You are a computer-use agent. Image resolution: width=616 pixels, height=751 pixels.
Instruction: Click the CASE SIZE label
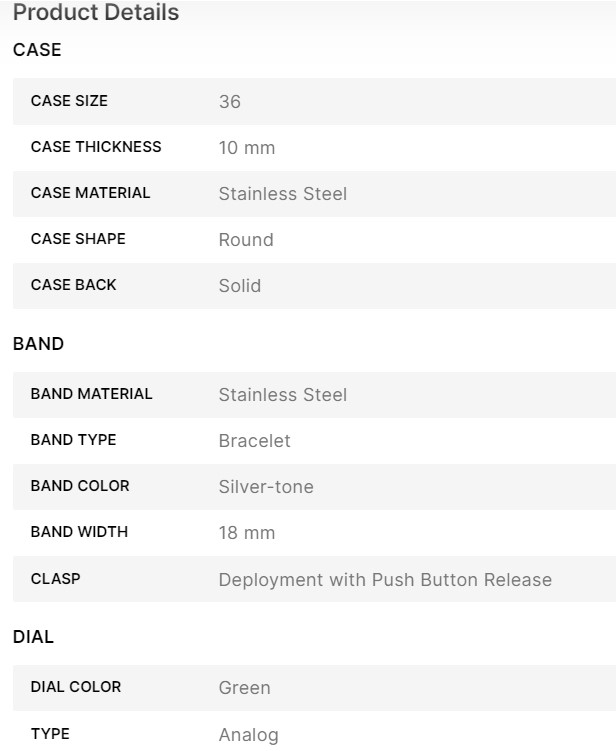tap(69, 101)
